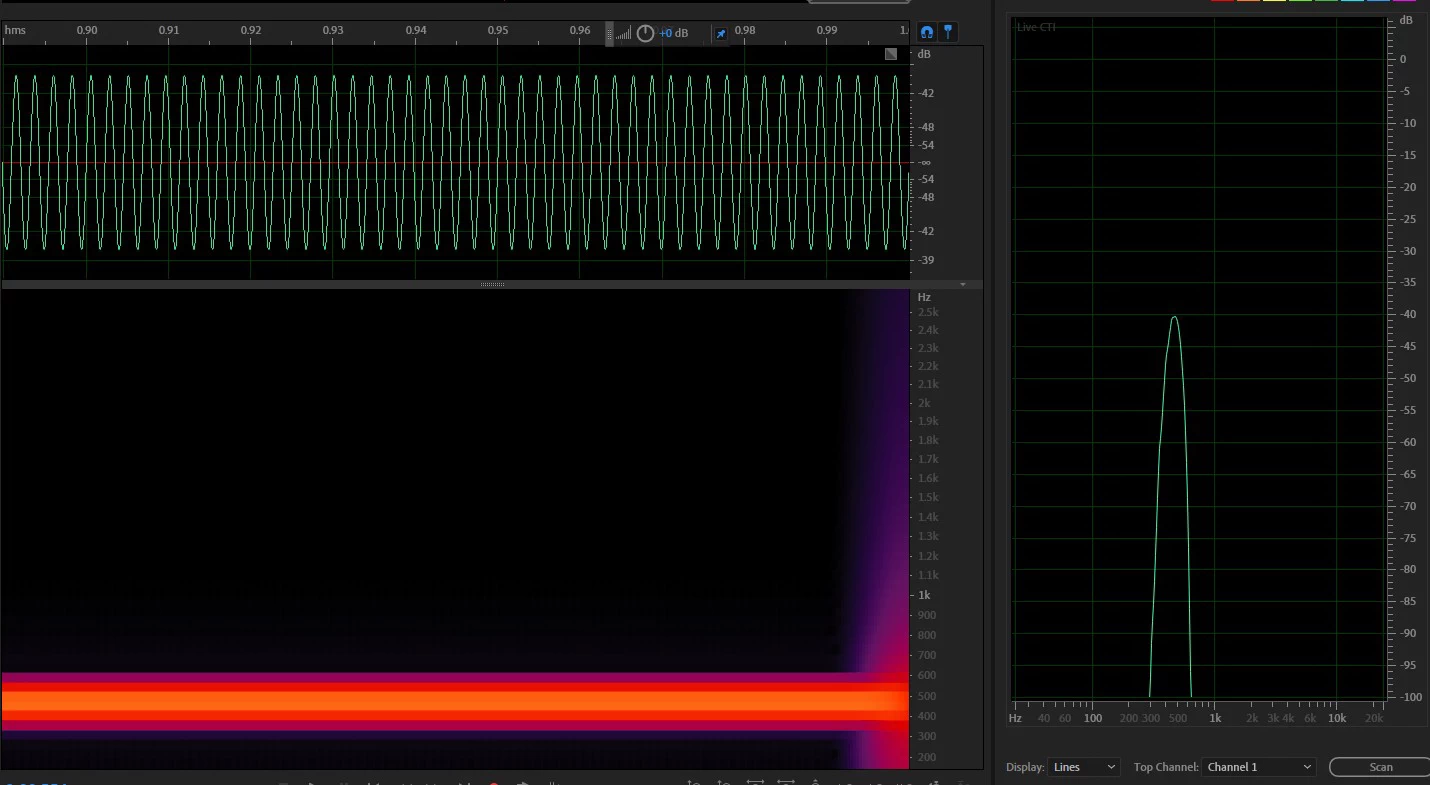Viewport: 1430px width, 785px height.
Task: Click the divider handle between waveform and spectrogram
Action: (x=492, y=285)
